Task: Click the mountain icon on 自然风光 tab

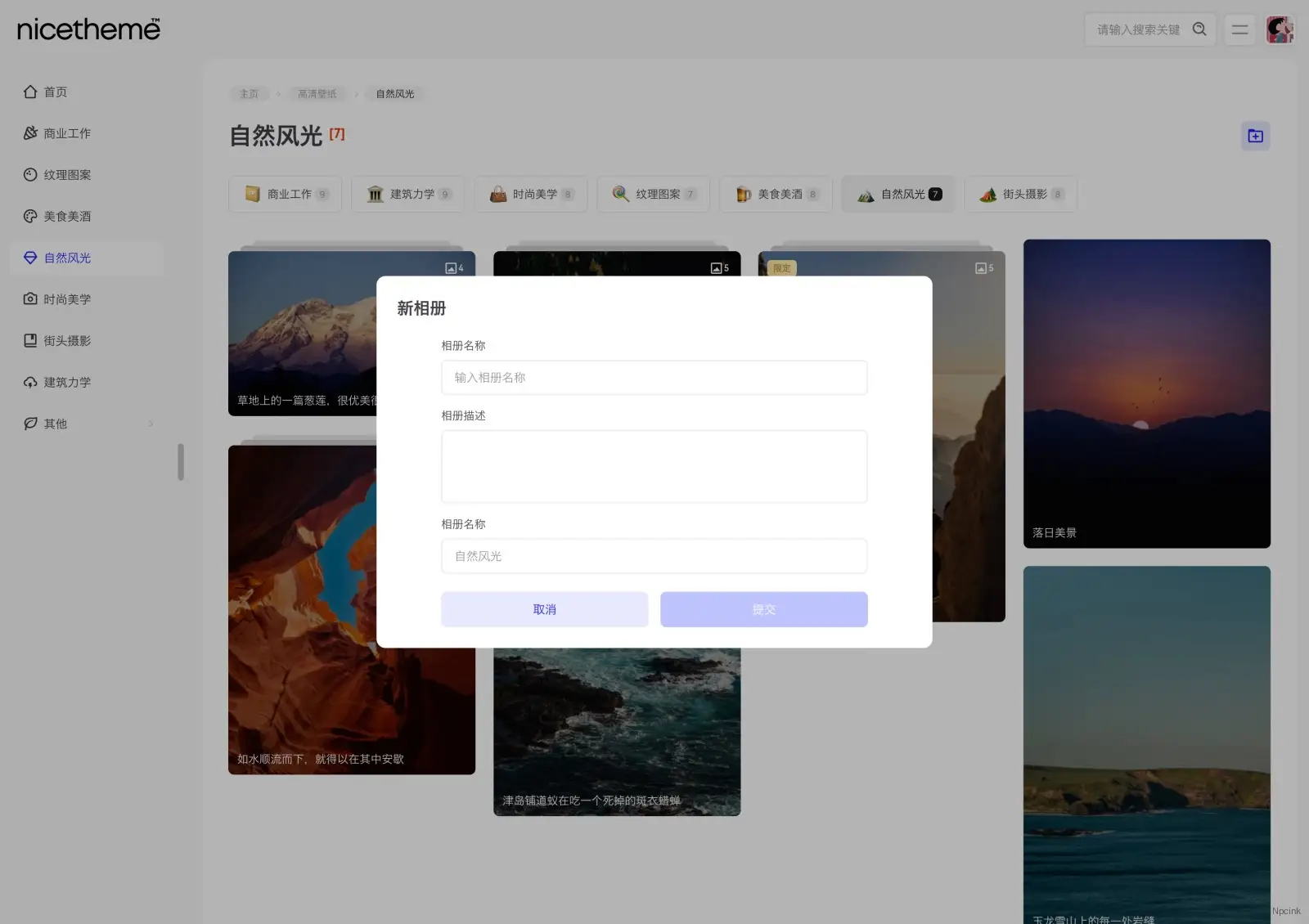Action: 866,195
